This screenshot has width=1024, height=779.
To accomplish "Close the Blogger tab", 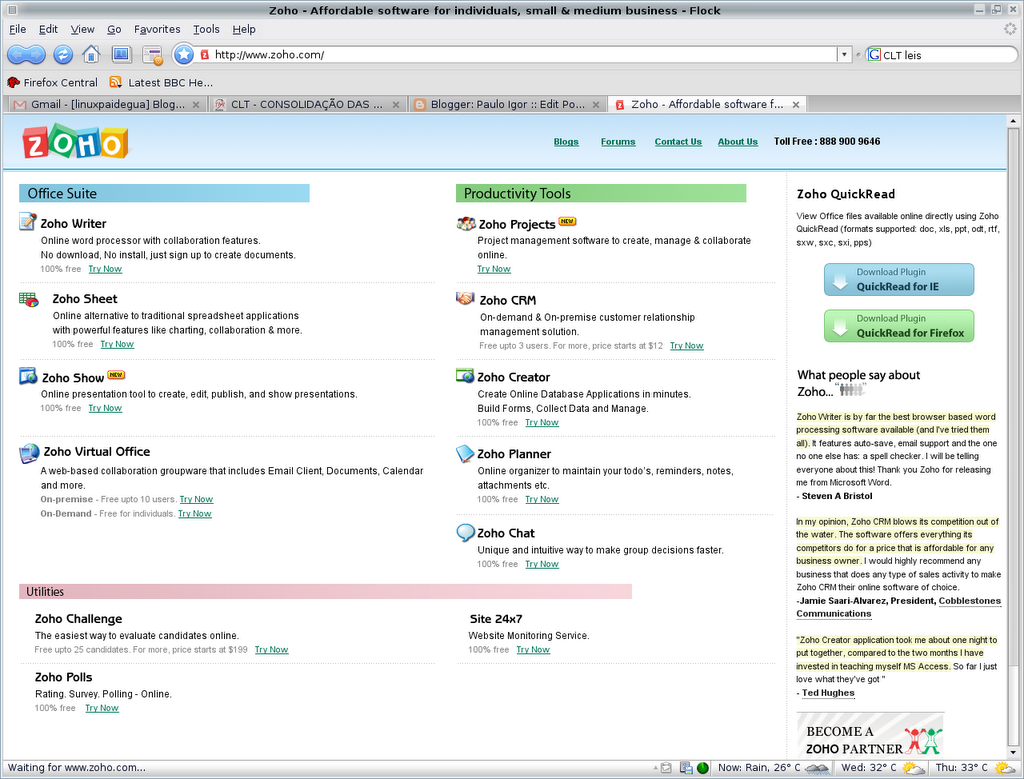I will 596,104.
